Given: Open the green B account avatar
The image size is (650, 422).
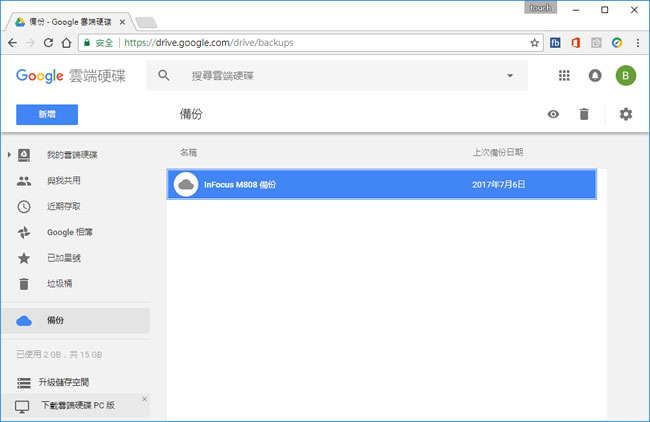Looking at the screenshot, I should pyautogui.click(x=626, y=75).
